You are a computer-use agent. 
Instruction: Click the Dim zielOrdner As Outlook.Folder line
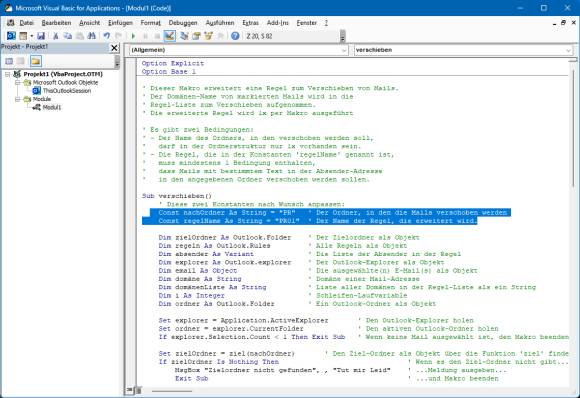pos(225,237)
